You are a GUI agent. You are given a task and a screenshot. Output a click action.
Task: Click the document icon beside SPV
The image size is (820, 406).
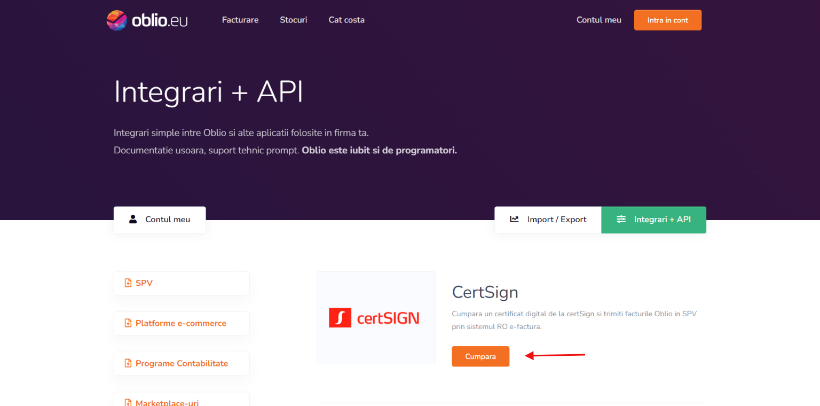(x=128, y=283)
